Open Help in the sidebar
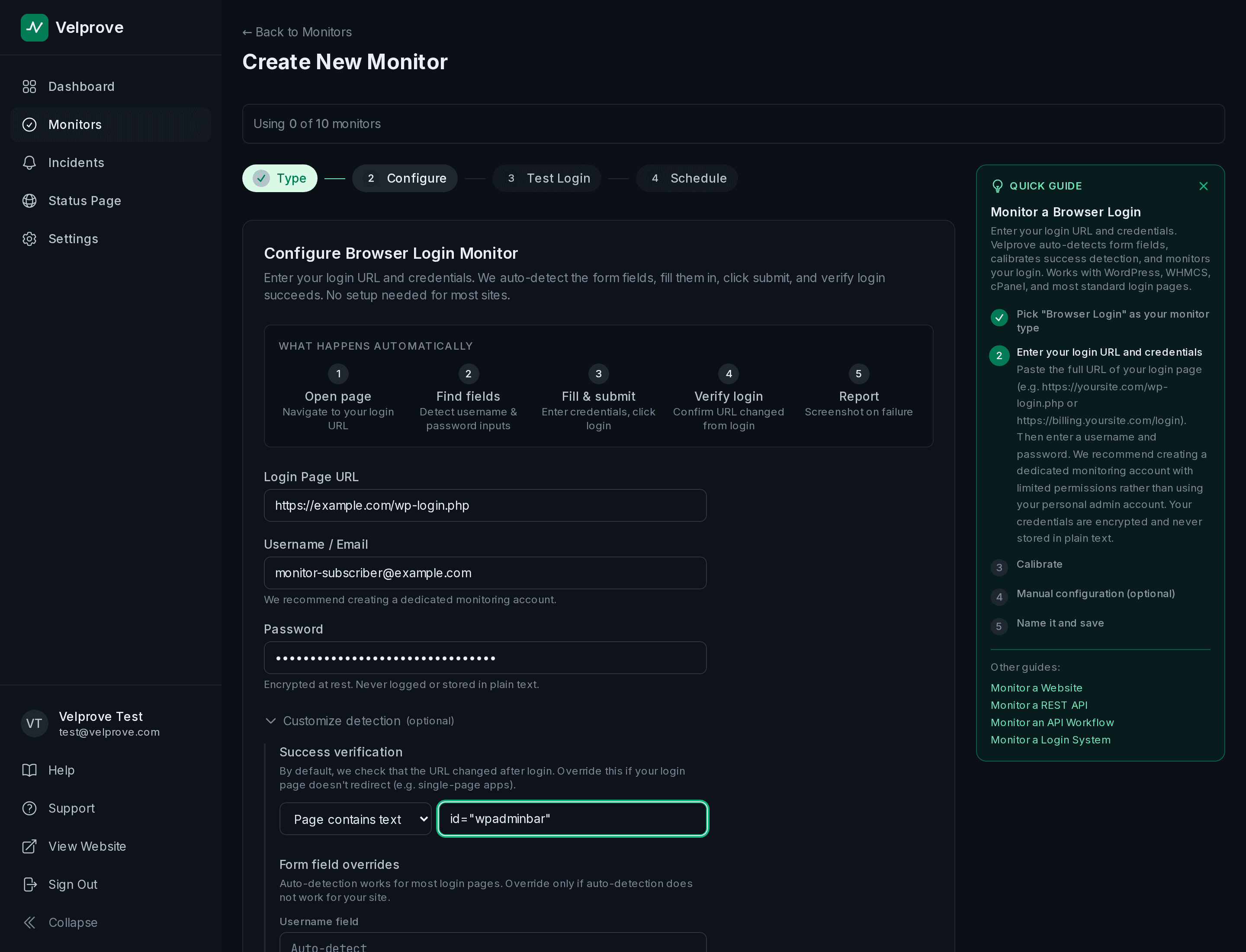This screenshot has width=1246, height=952. [110, 770]
